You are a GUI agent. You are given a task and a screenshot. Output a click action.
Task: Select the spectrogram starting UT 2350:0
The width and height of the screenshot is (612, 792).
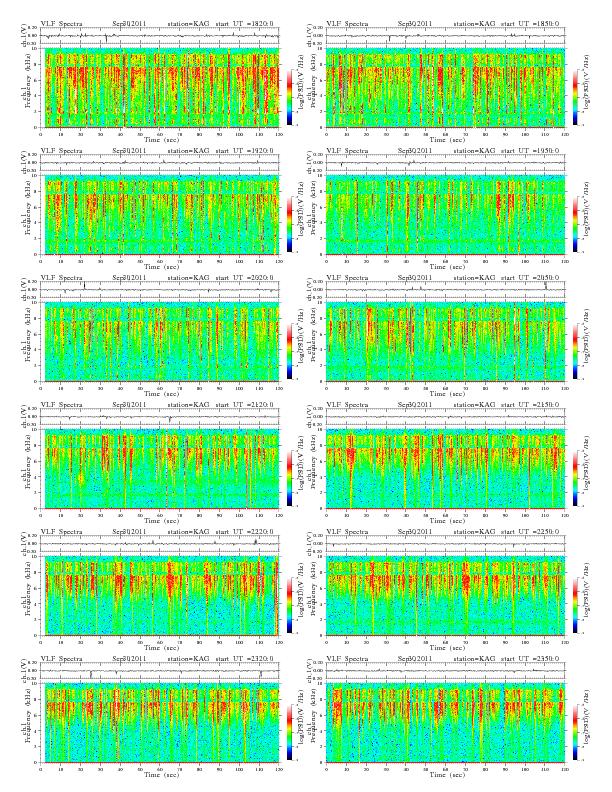coord(446,723)
